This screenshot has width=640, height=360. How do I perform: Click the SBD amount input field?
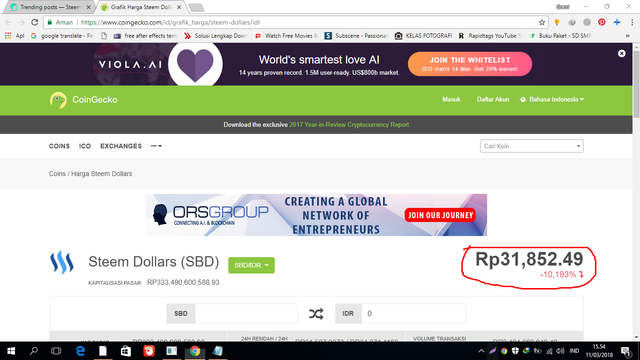click(246, 313)
